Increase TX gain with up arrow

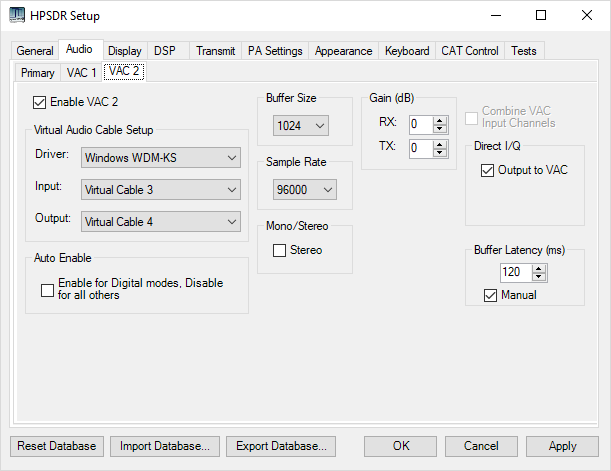440,145
